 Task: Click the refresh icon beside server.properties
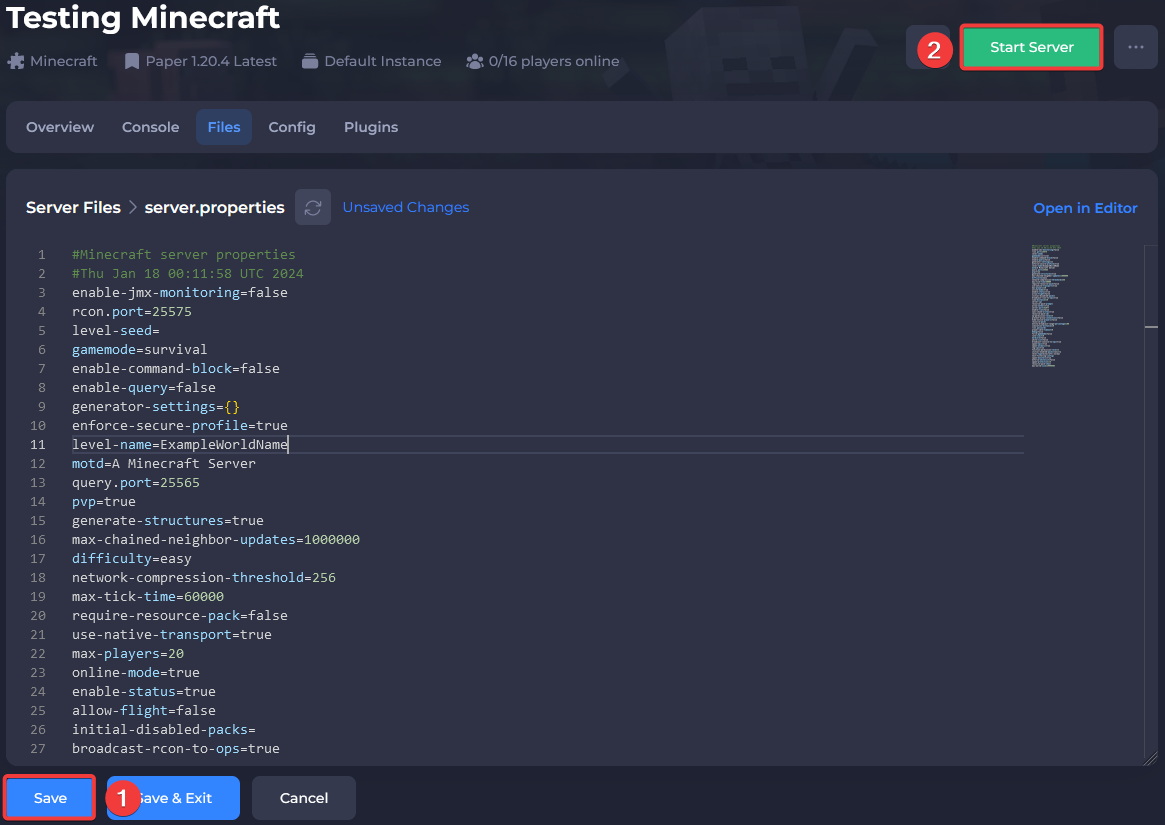coord(313,208)
